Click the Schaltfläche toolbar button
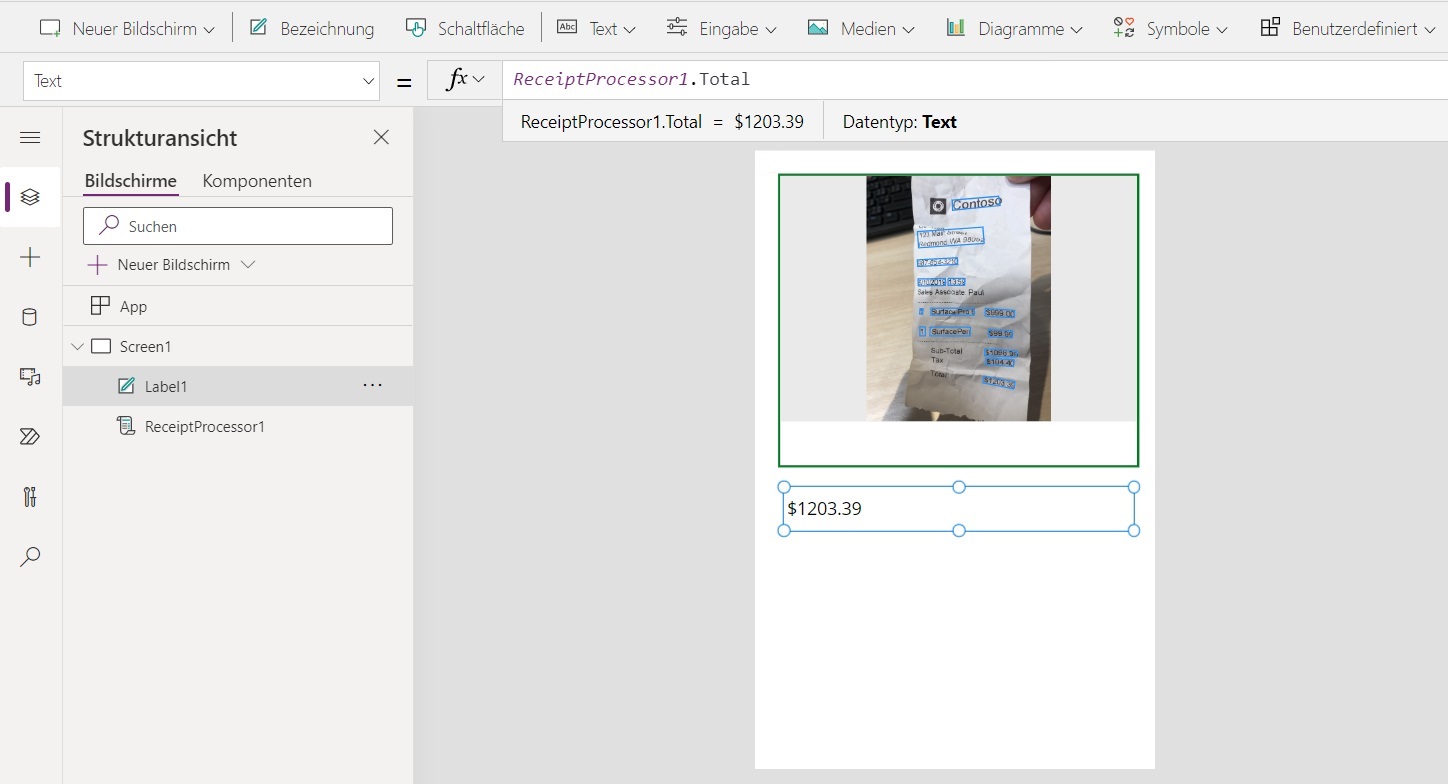1448x784 pixels. point(465,29)
